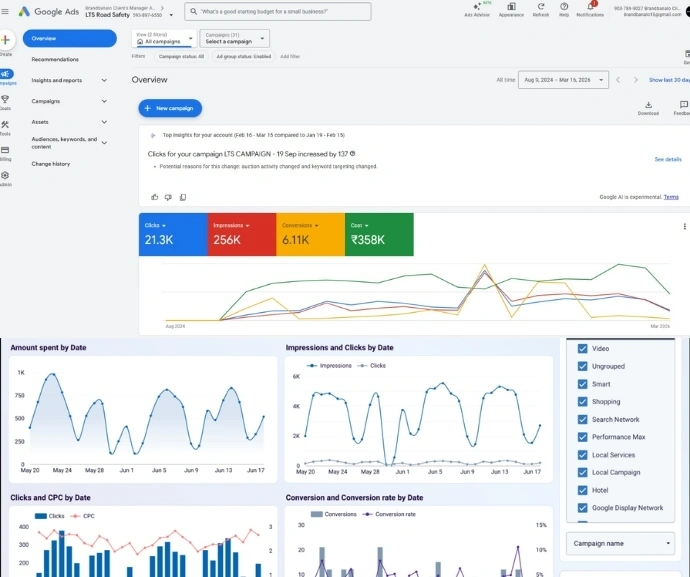Click the New campaign button

pyautogui.click(x=170, y=108)
